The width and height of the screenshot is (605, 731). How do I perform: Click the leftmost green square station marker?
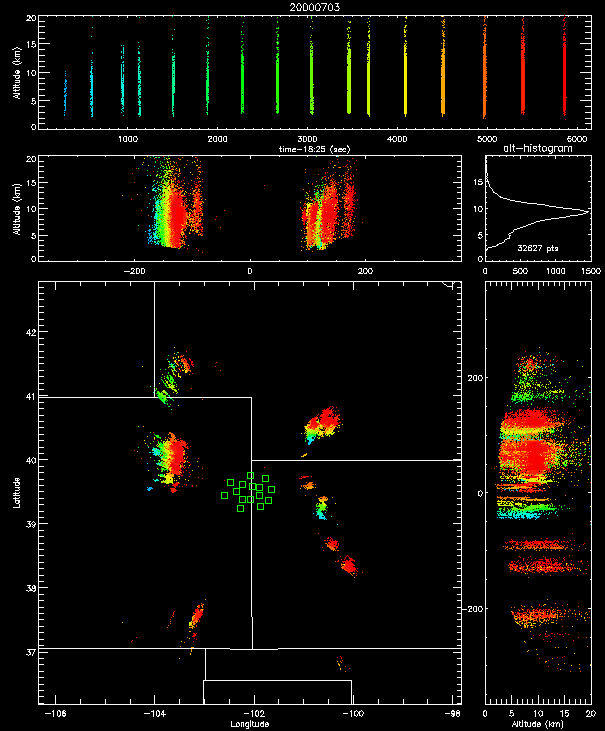[225, 496]
